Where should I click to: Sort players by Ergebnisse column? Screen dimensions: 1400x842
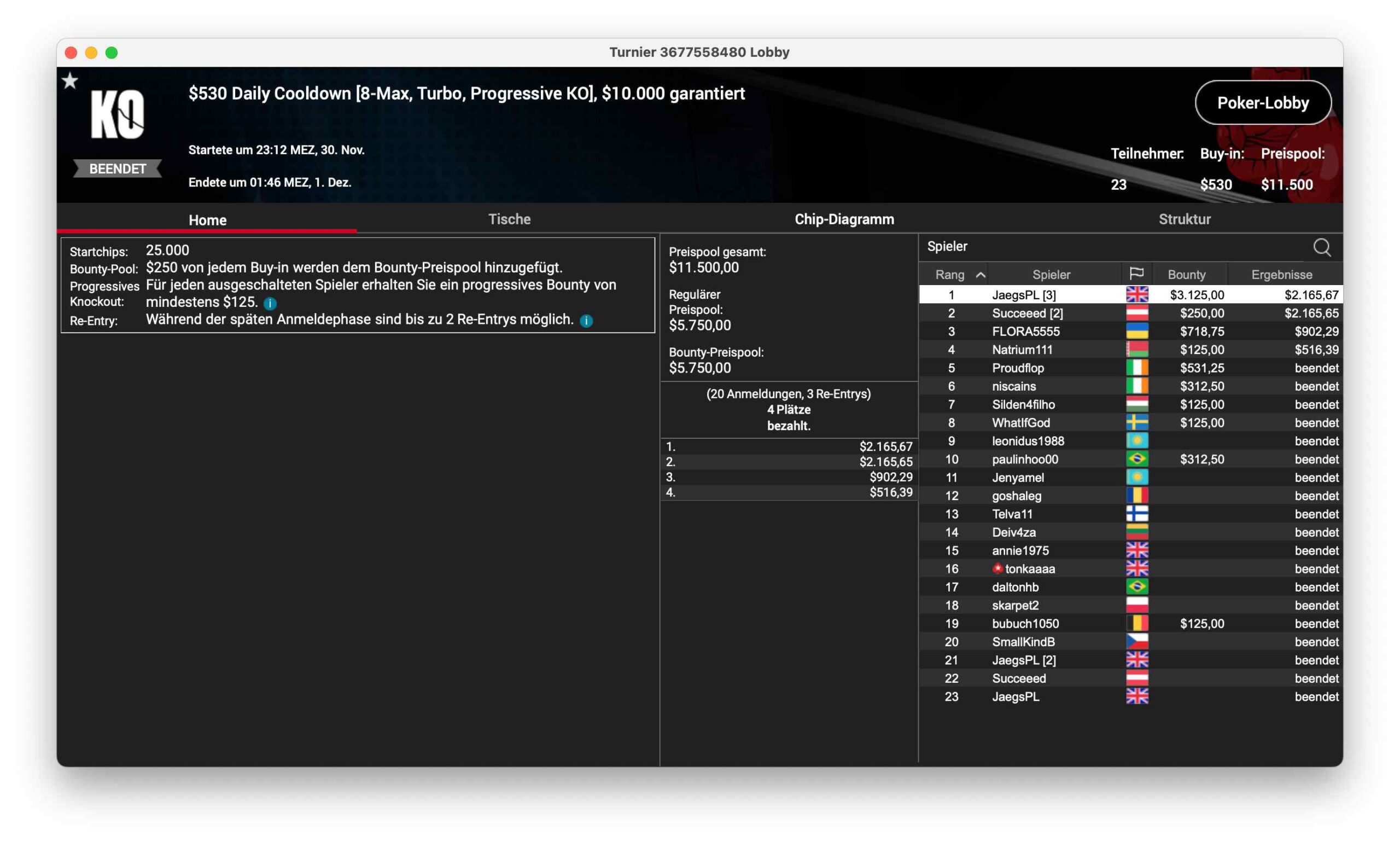tap(1281, 275)
